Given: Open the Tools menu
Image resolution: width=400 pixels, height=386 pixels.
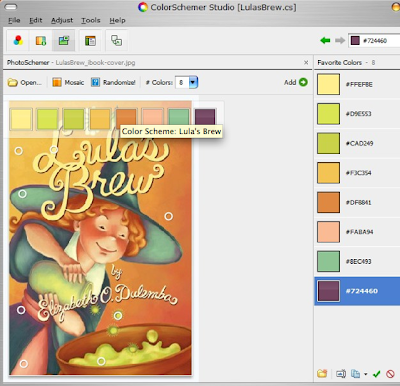Looking at the screenshot, I should coord(91,20).
